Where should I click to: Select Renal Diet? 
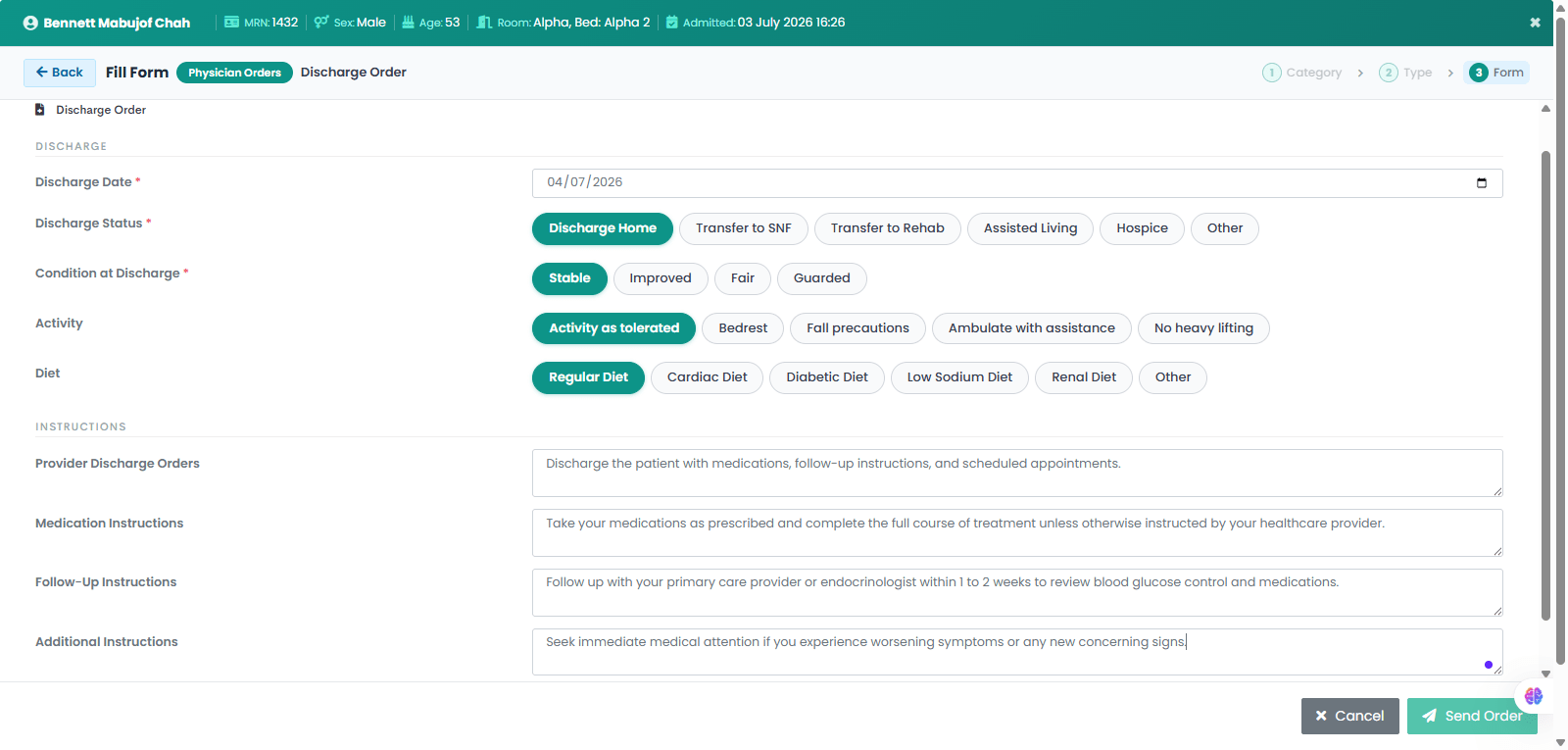coord(1084,377)
